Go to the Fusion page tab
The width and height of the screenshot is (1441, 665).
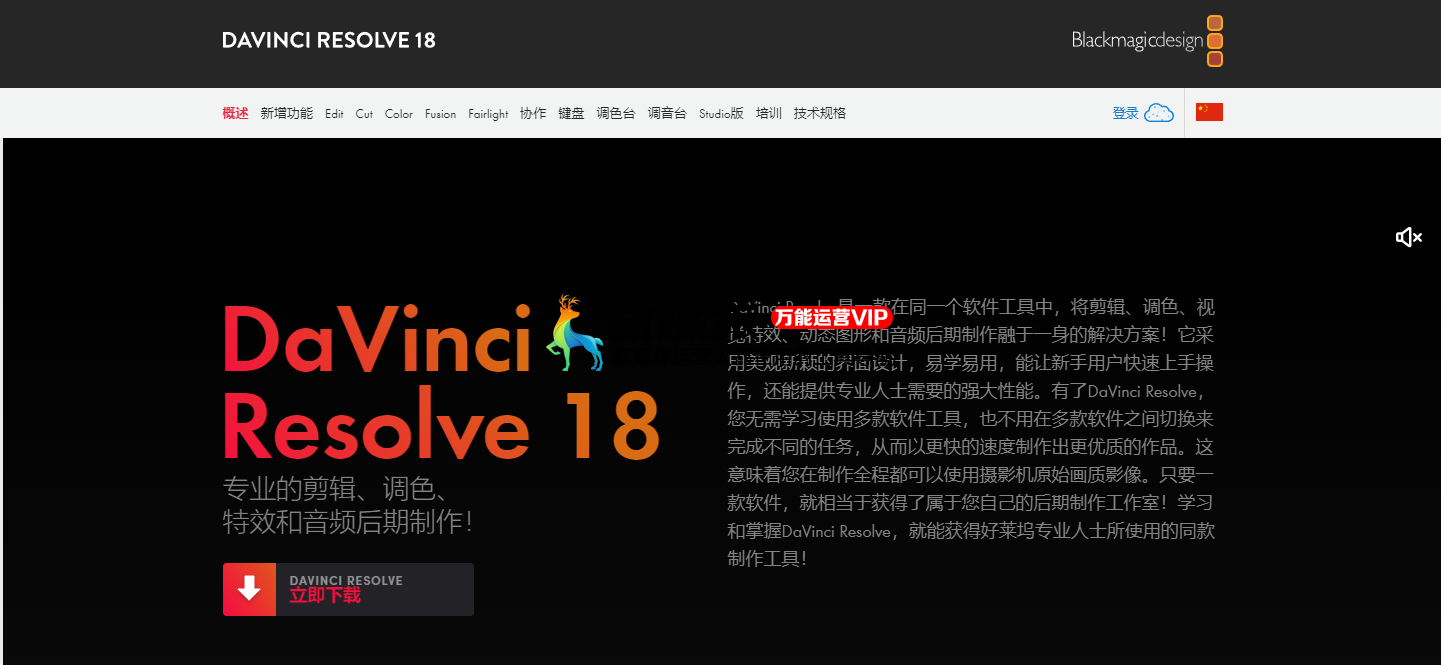(x=440, y=114)
